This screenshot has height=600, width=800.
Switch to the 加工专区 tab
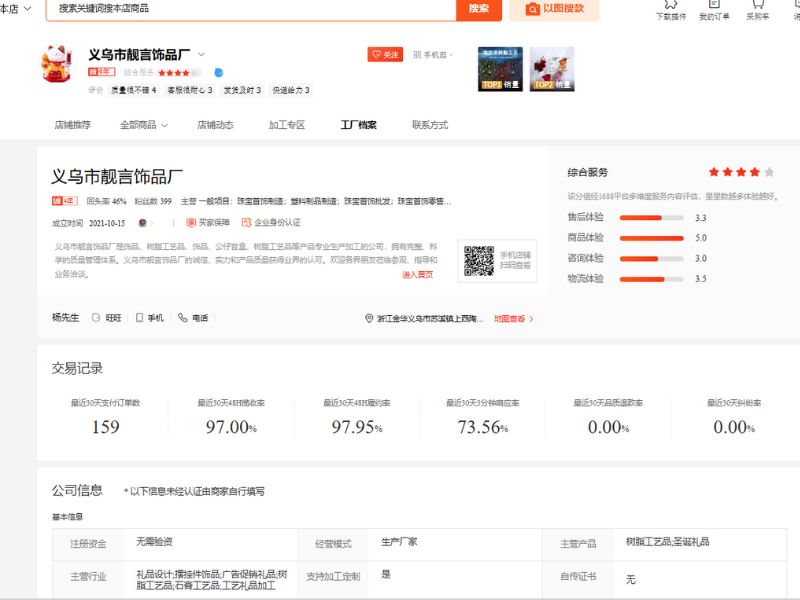[x=287, y=125]
